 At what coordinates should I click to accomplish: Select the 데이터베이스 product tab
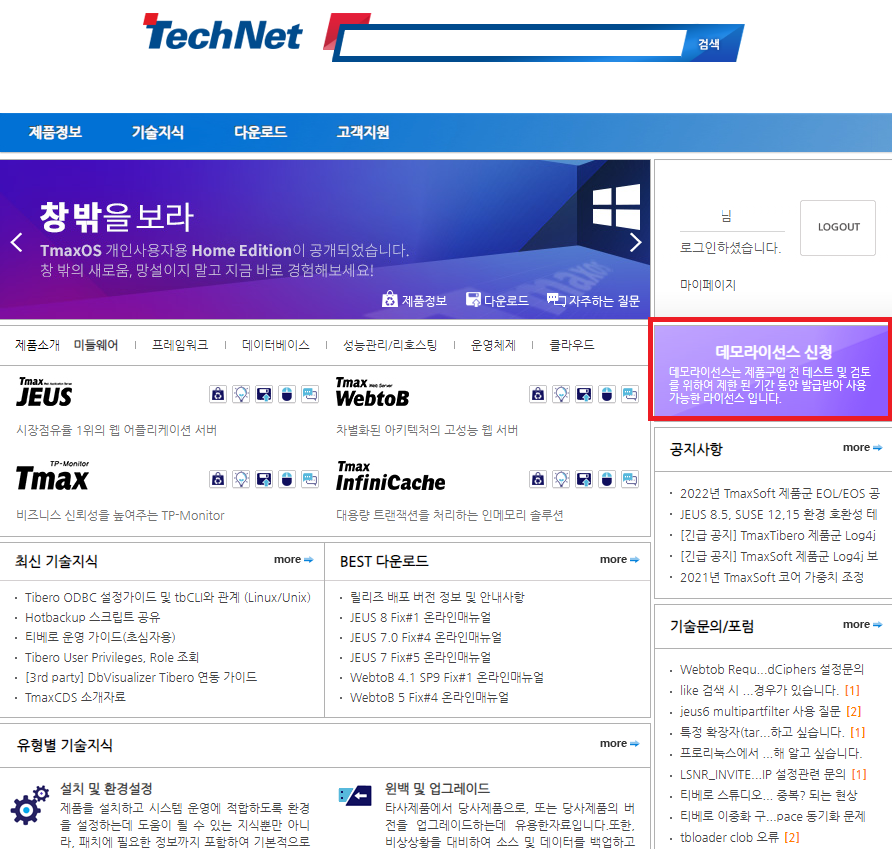[x=275, y=345]
